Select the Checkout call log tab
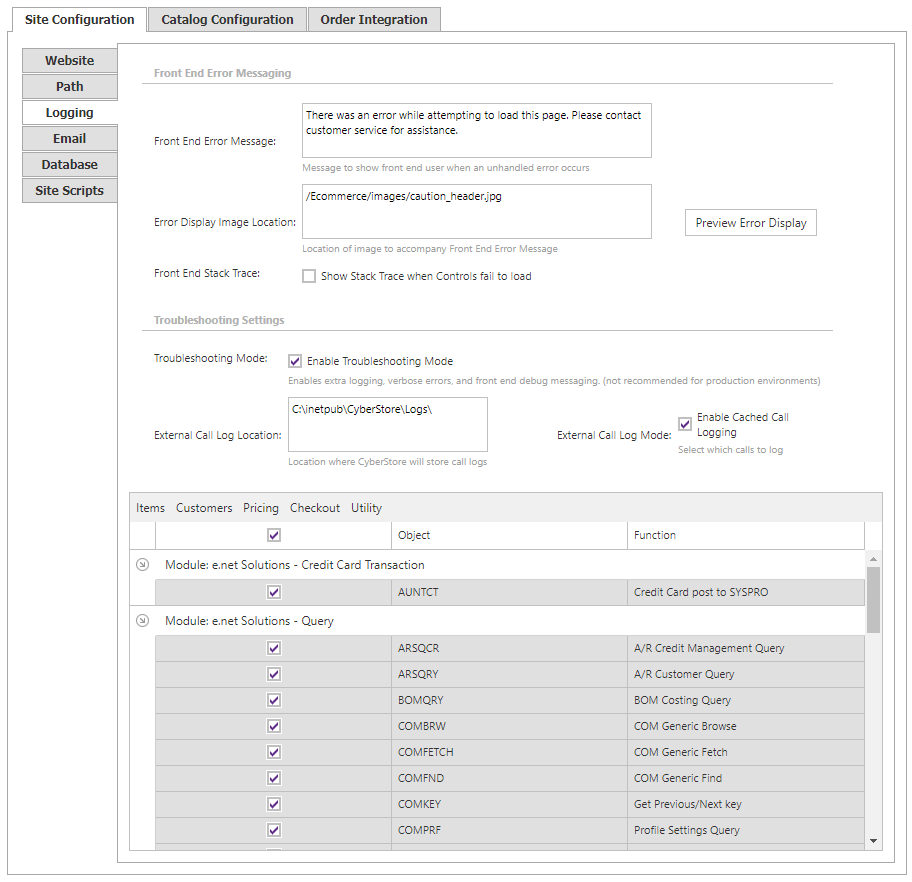Viewport: 912px width, 882px height. click(315, 508)
